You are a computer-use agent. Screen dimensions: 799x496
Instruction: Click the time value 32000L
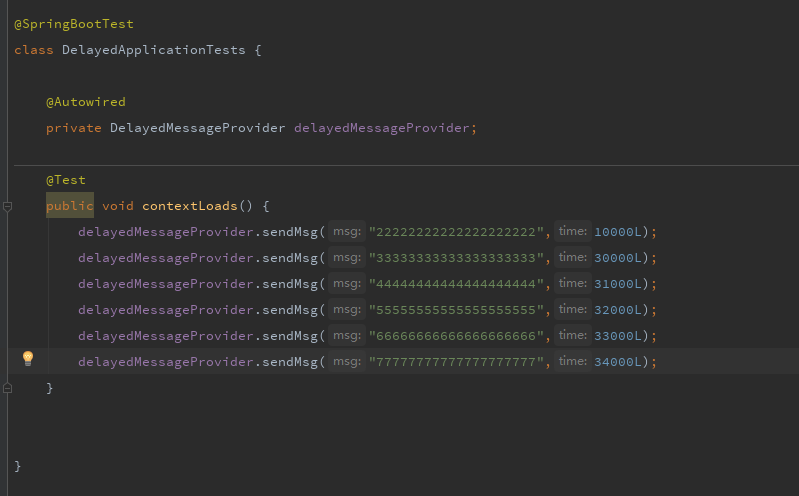pos(618,310)
